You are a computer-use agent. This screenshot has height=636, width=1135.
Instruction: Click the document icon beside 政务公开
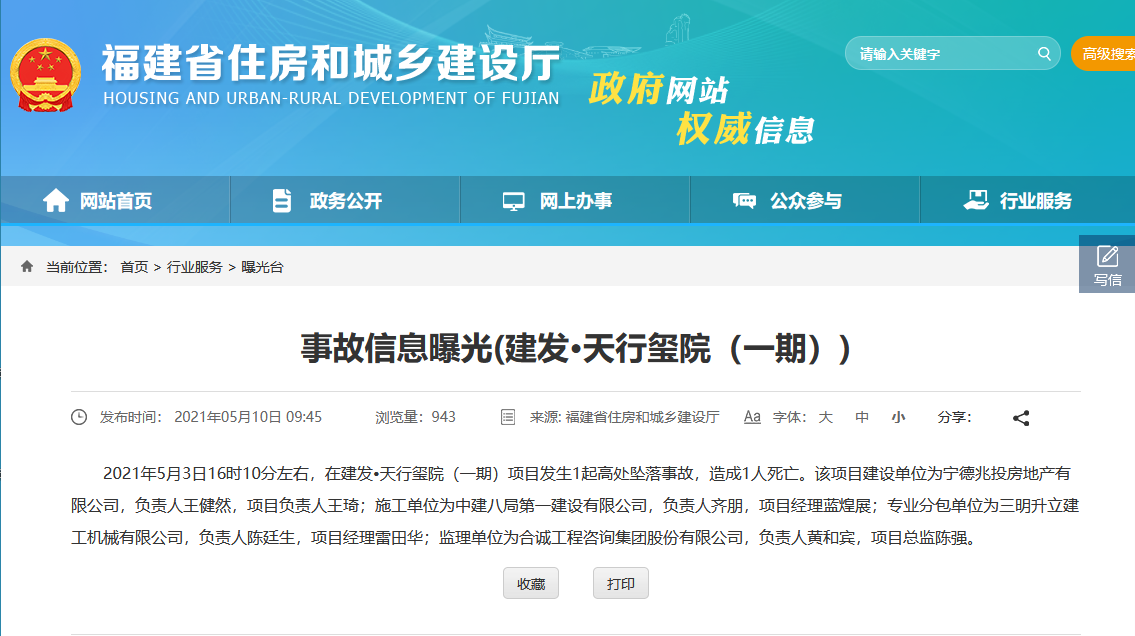coord(282,200)
